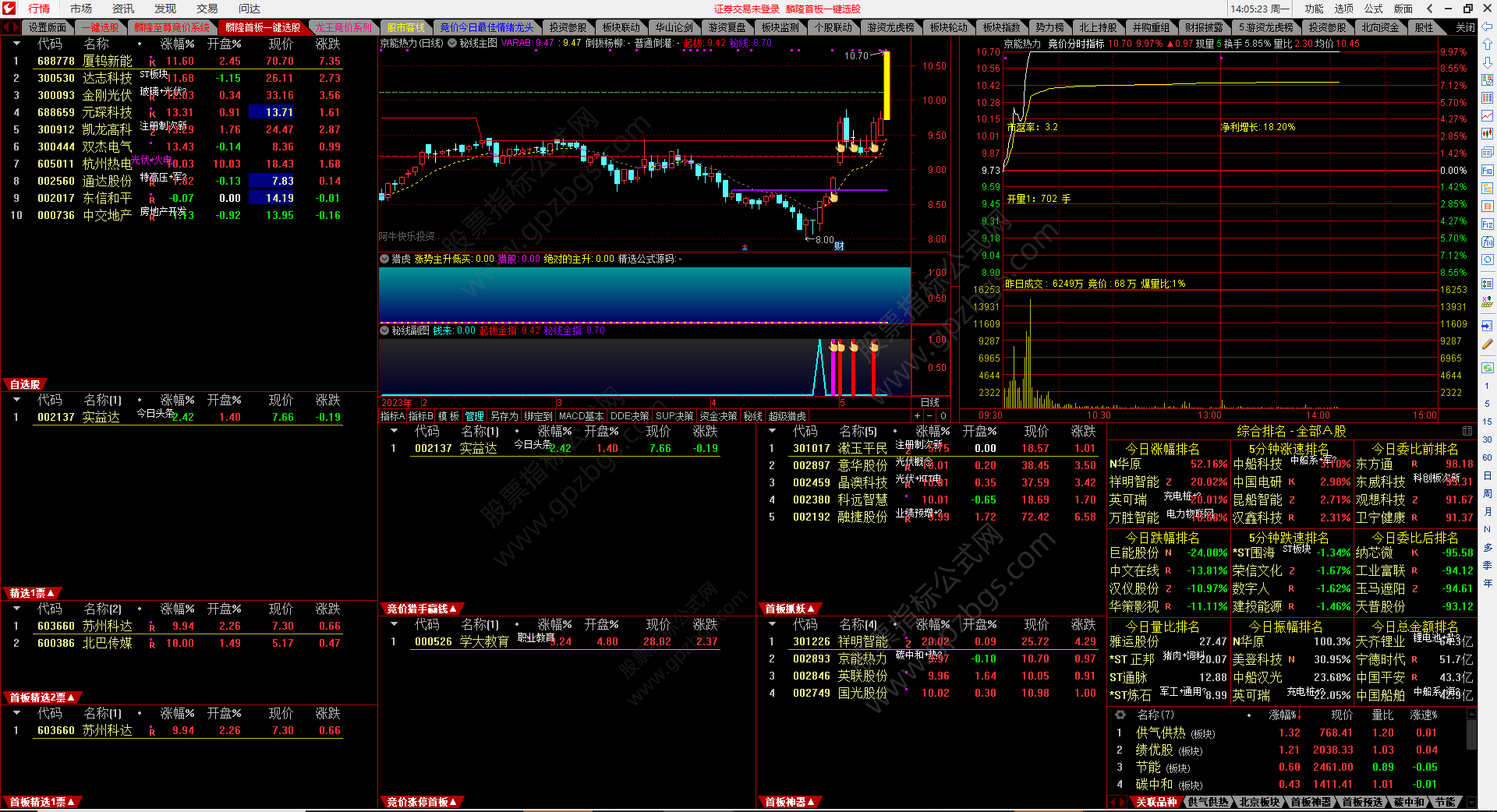Toggle the 秘线副图 indicator panel circle check

384,330
